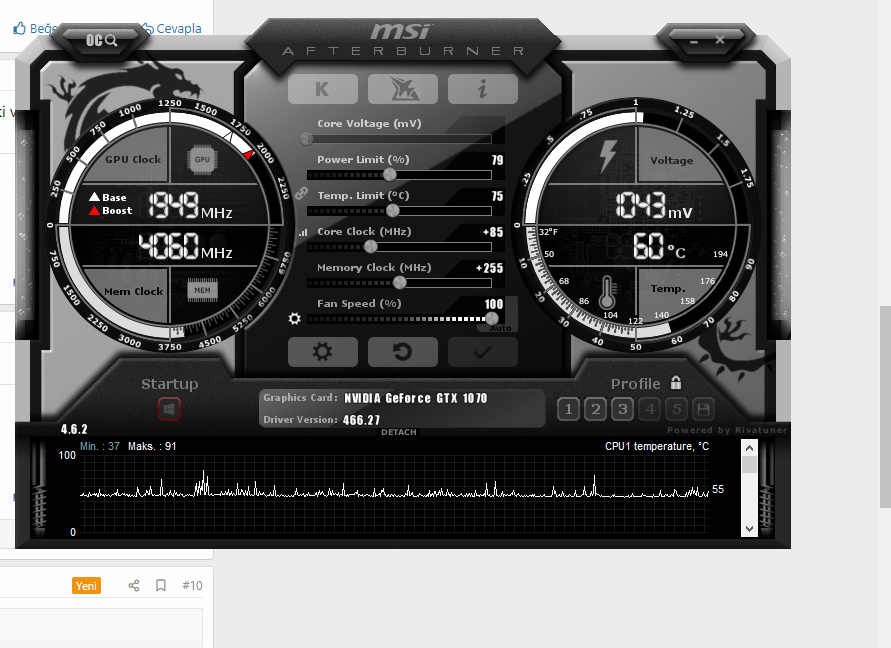Click the CPU1 temperature graph area
This screenshot has width=891, height=648.
pos(394,493)
